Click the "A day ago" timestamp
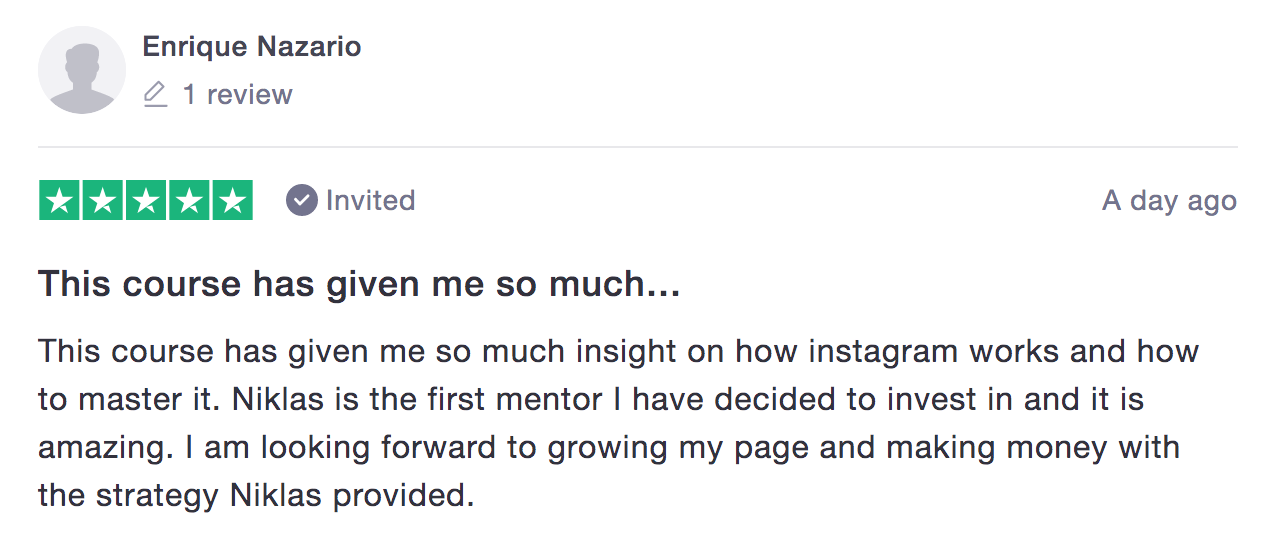 click(1169, 201)
